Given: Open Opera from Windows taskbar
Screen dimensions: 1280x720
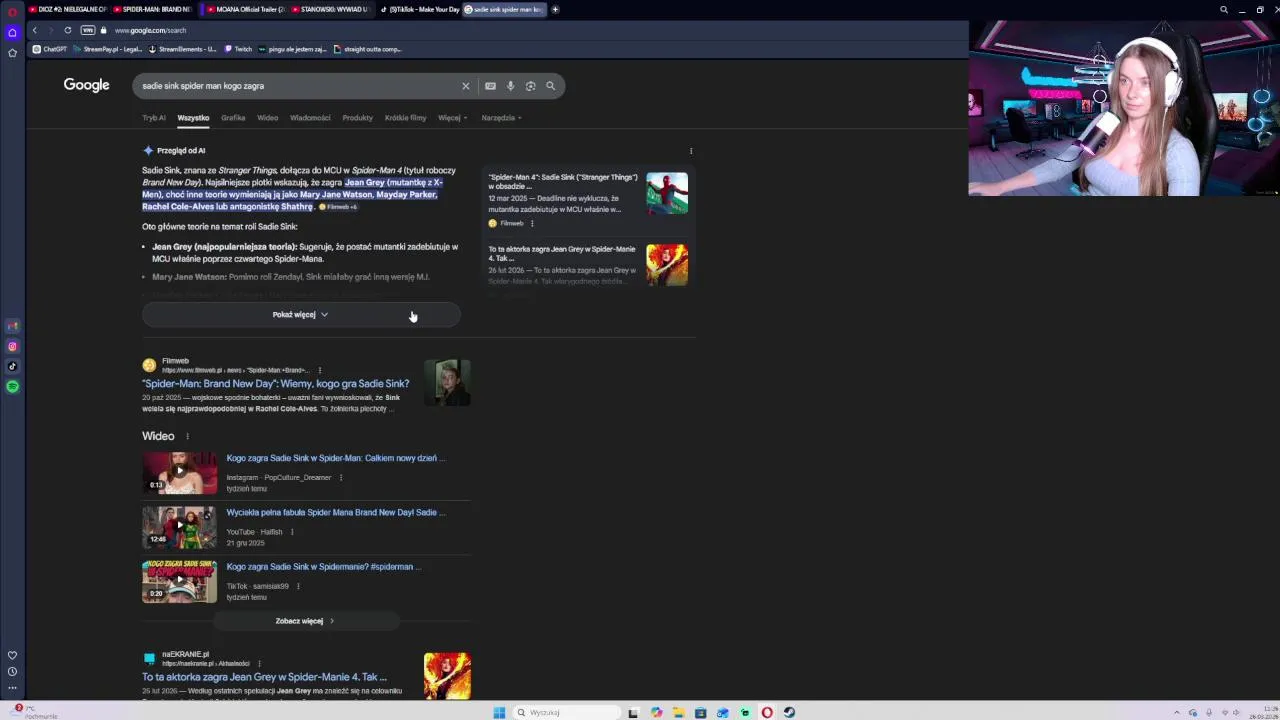Looking at the screenshot, I should coord(767,712).
